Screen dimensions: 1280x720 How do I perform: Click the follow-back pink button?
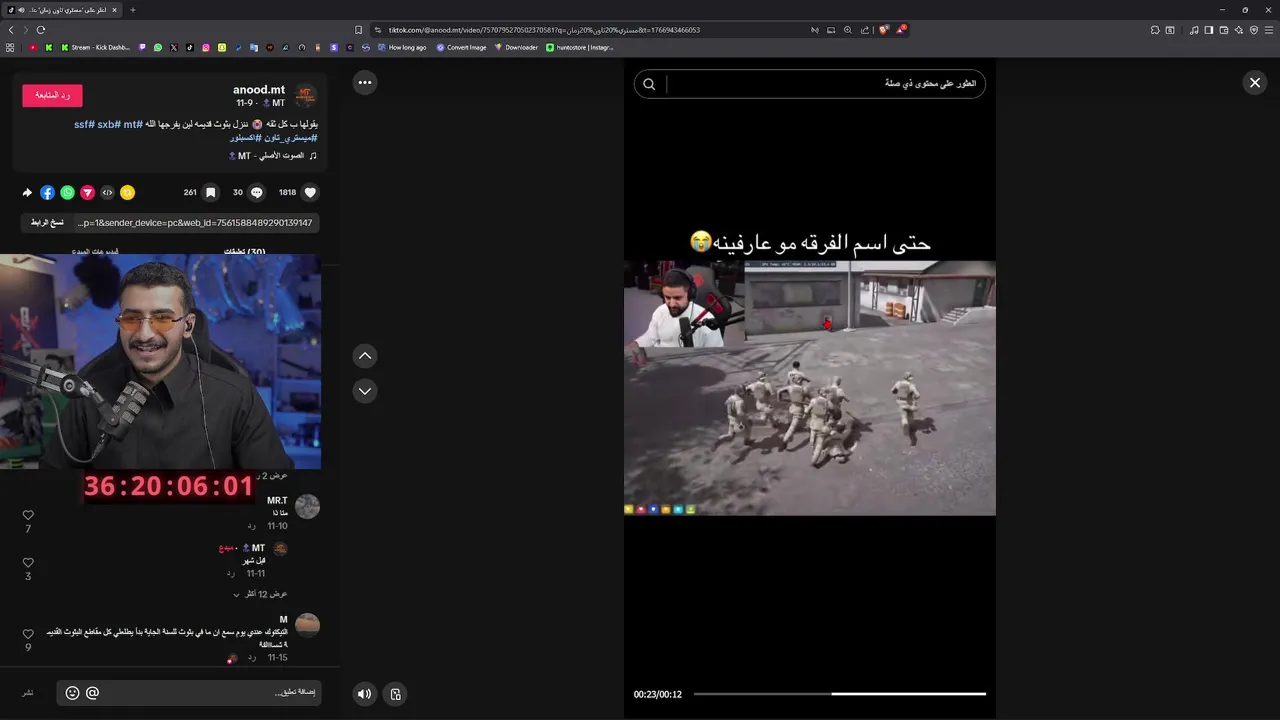(52, 95)
